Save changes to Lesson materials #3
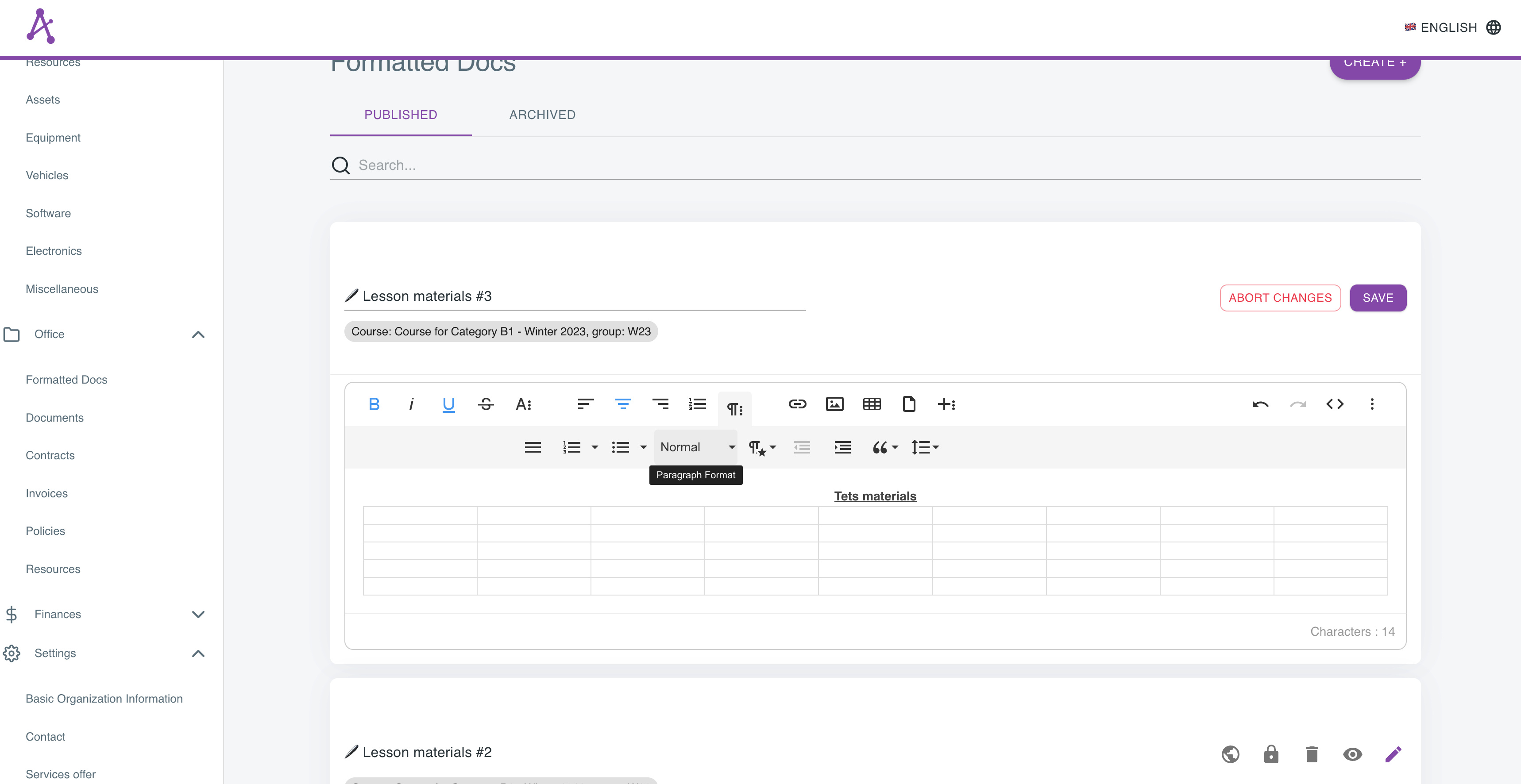1521x784 pixels. pyautogui.click(x=1378, y=298)
